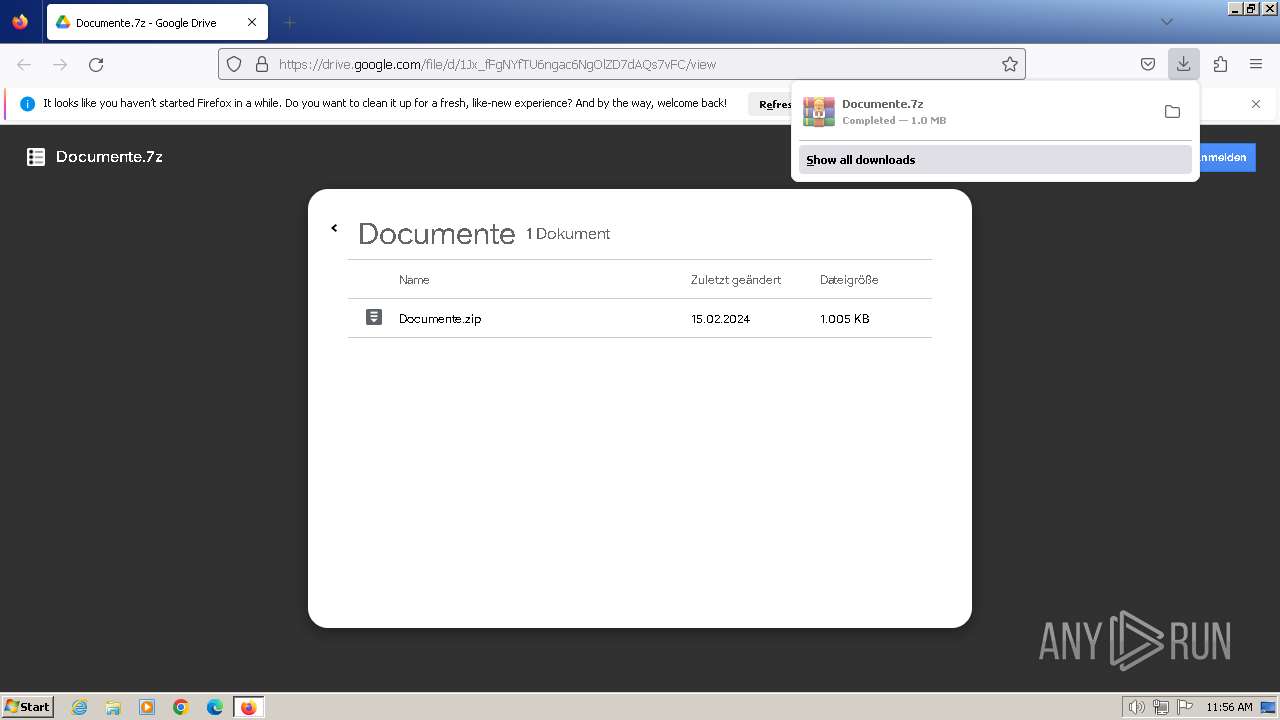
Task: Open the Save to Pocket icon
Action: pyautogui.click(x=1148, y=64)
